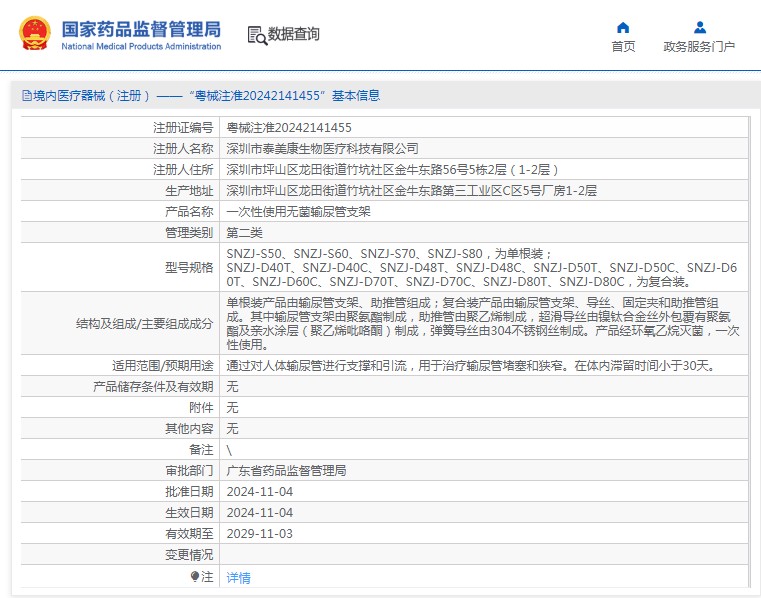Click the 审批部门 label
This screenshot has width=761, height=598.
click(x=189, y=470)
